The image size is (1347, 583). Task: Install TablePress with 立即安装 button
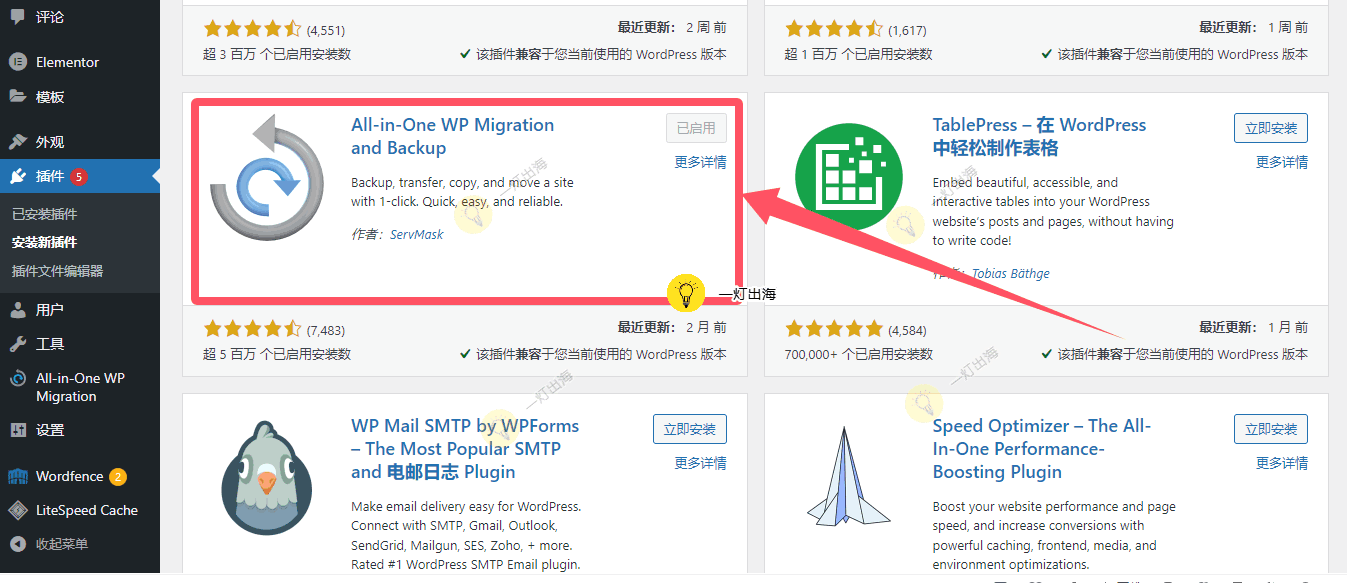click(x=1270, y=128)
